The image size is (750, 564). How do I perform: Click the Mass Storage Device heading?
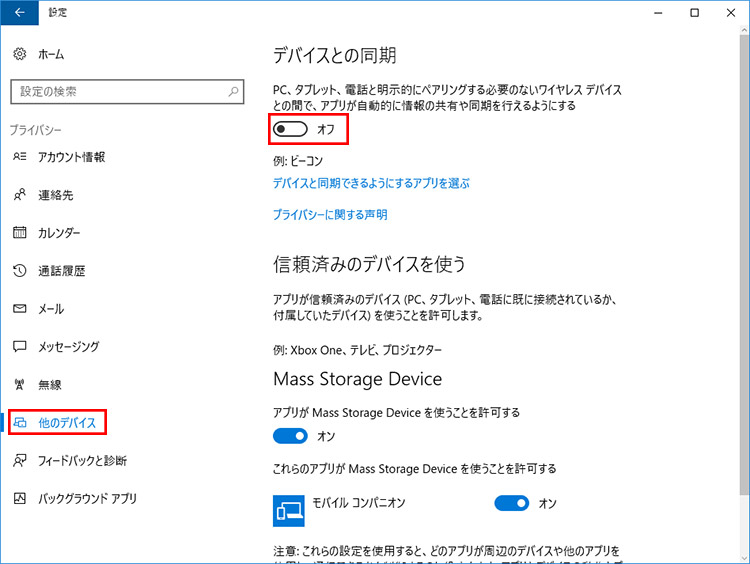(357, 379)
